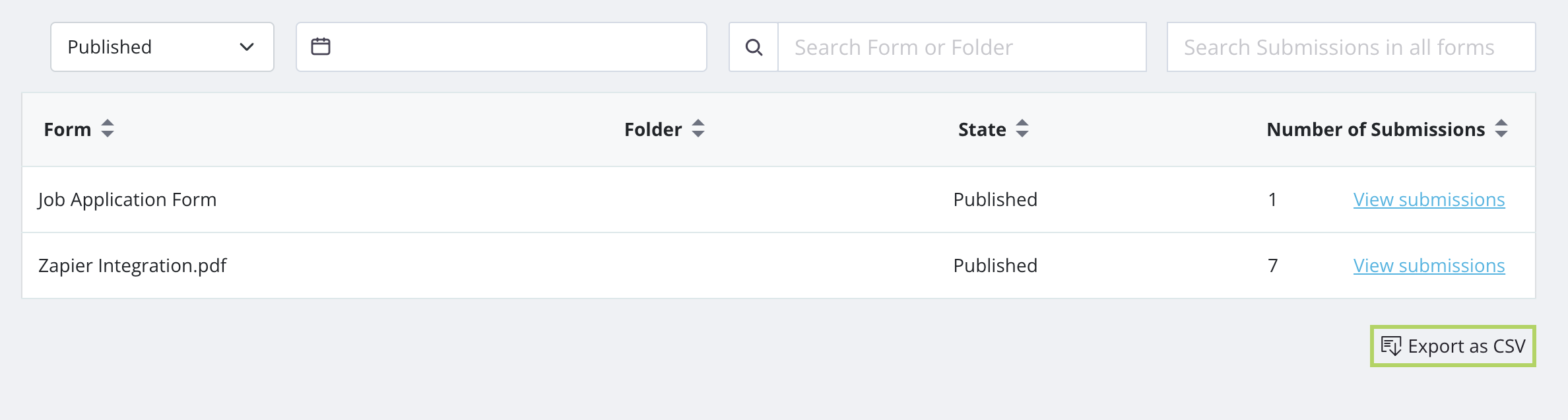View submissions for Zapier Integration.pdf

(x=1429, y=265)
